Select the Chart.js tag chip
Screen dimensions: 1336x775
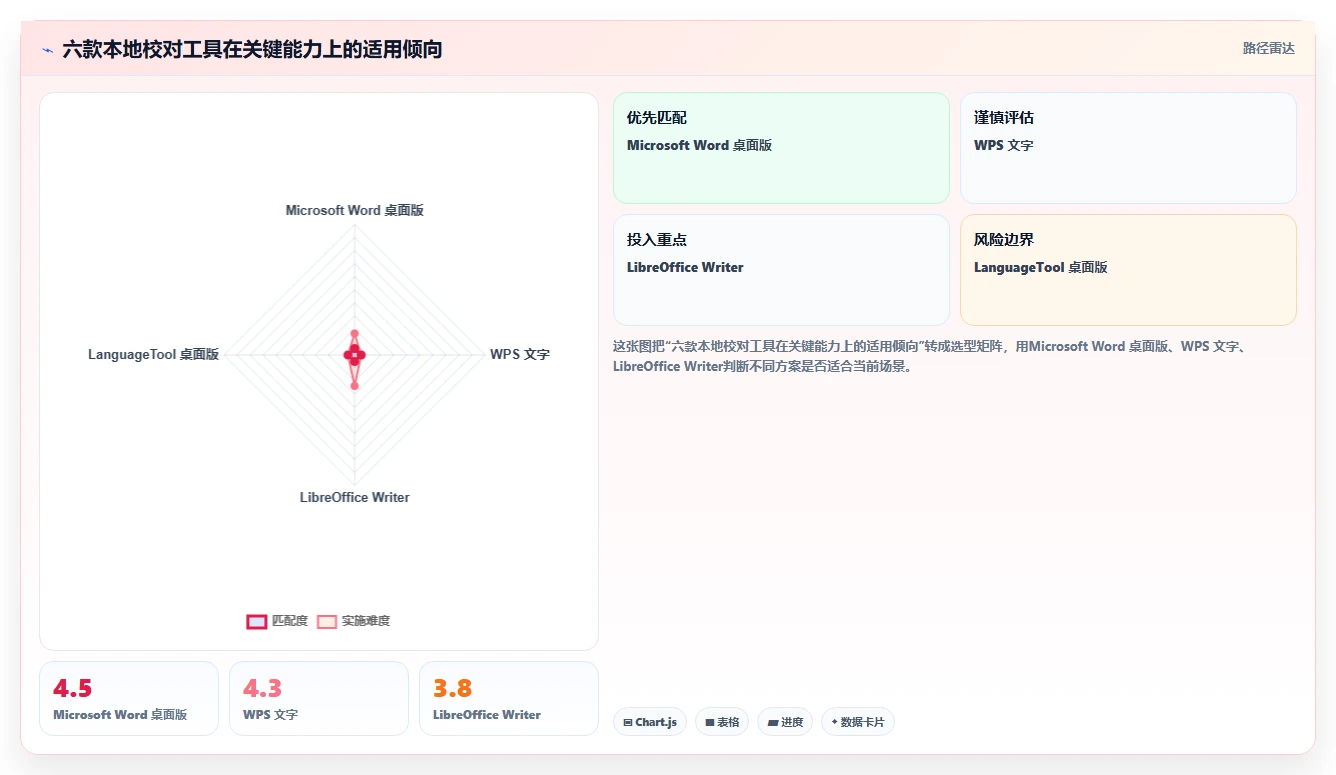[650, 722]
